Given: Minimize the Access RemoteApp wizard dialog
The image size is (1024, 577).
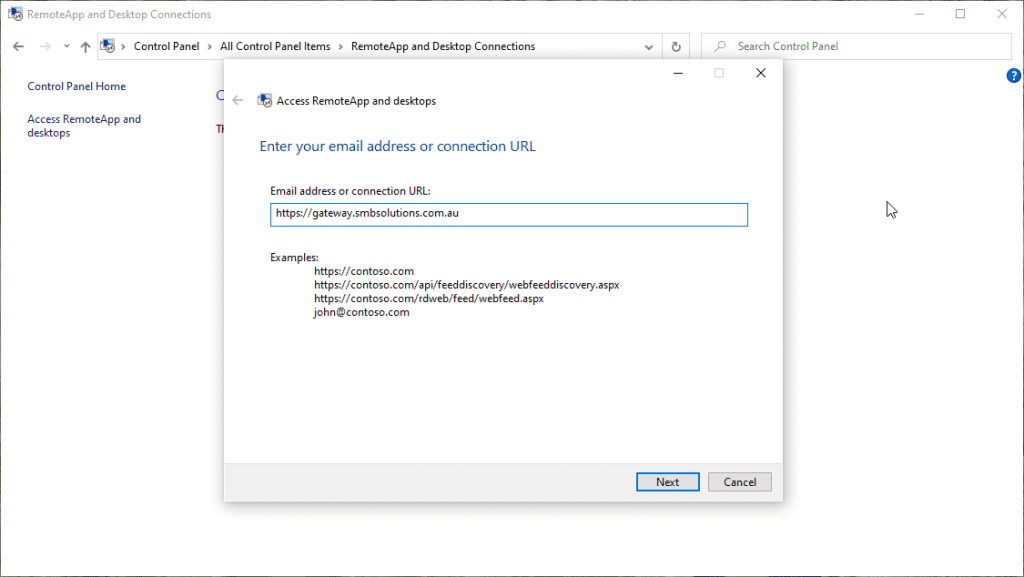Looking at the screenshot, I should (678, 73).
